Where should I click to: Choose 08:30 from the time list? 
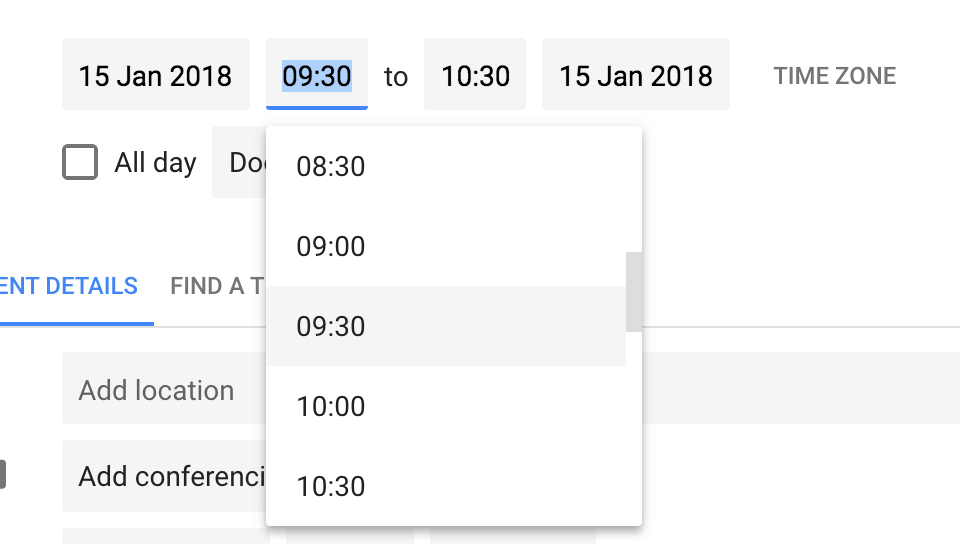pyautogui.click(x=331, y=167)
